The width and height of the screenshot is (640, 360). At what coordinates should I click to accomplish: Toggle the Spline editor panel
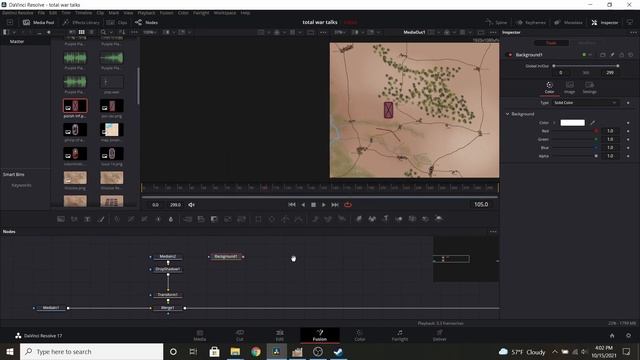(x=496, y=22)
